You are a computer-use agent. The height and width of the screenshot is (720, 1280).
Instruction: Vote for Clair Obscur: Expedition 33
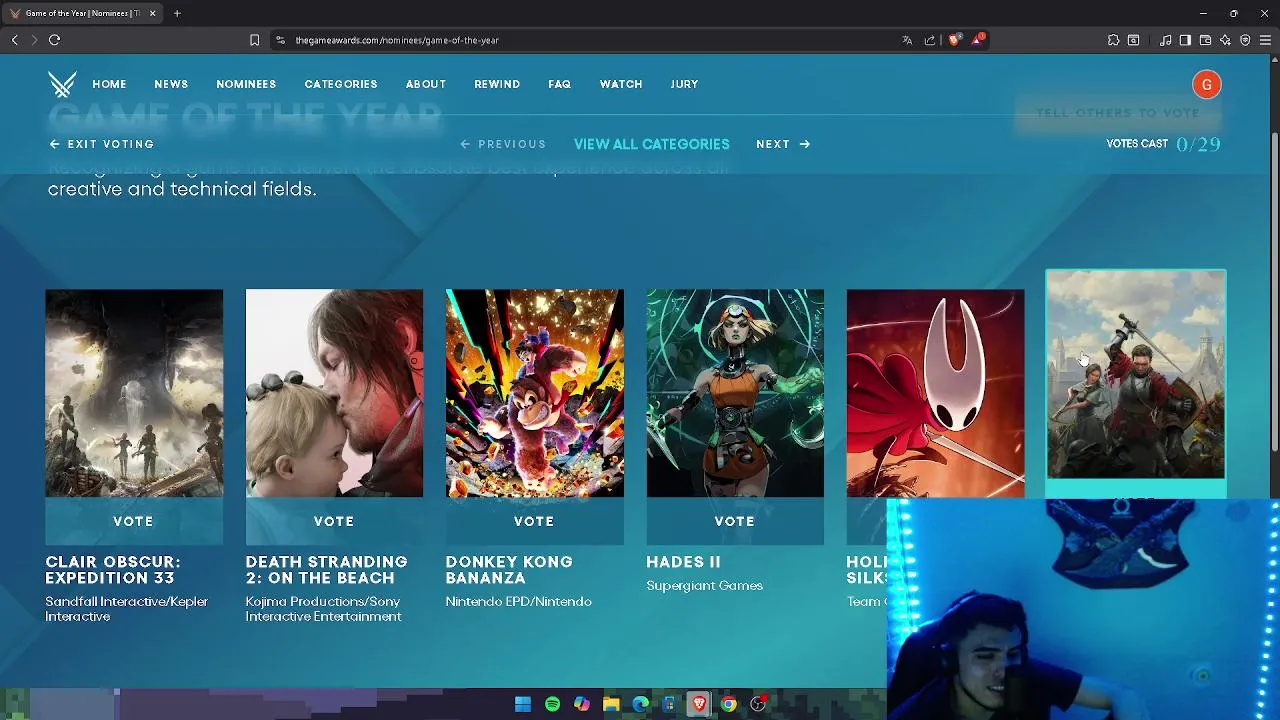click(x=134, y=521)
